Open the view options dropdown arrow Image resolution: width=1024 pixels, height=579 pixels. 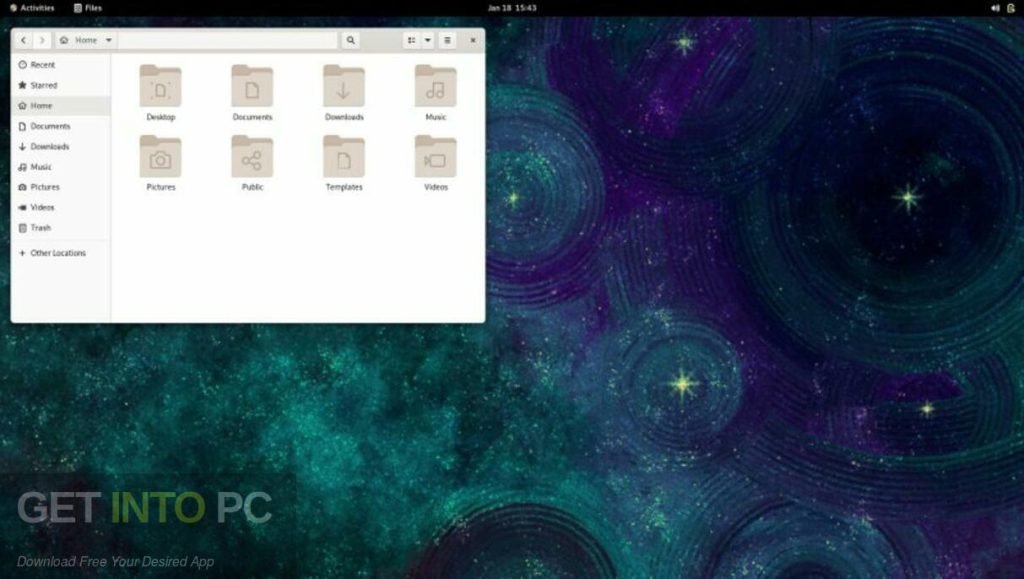[x=427, y=40]
